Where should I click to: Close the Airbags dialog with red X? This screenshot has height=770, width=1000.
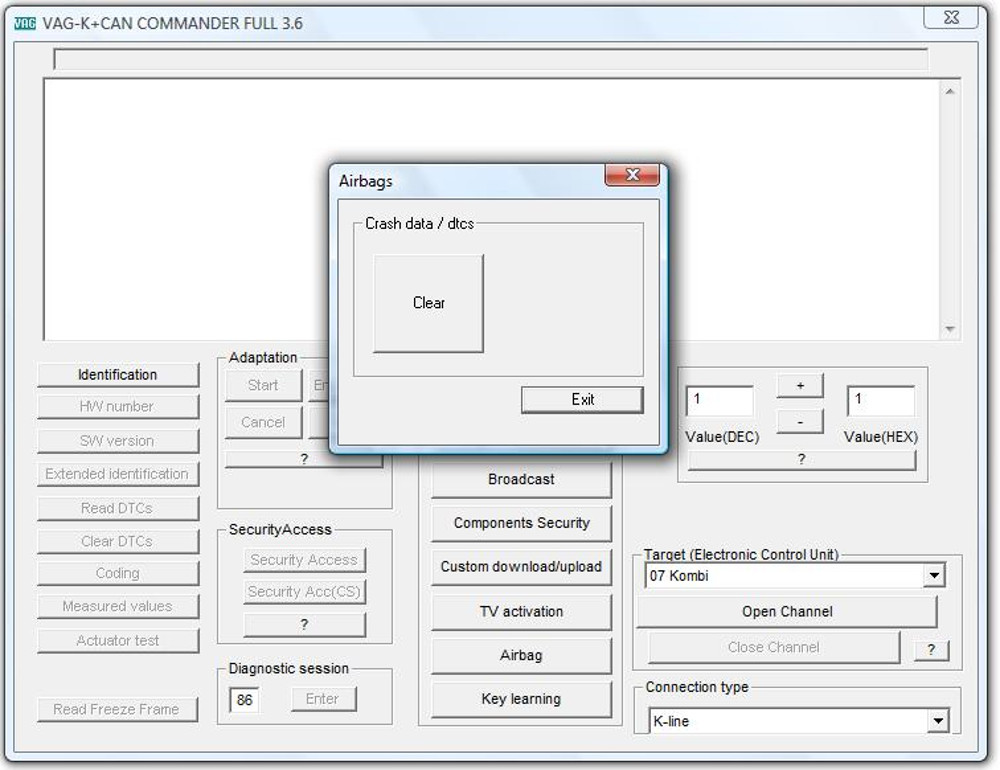pos(632,175)
